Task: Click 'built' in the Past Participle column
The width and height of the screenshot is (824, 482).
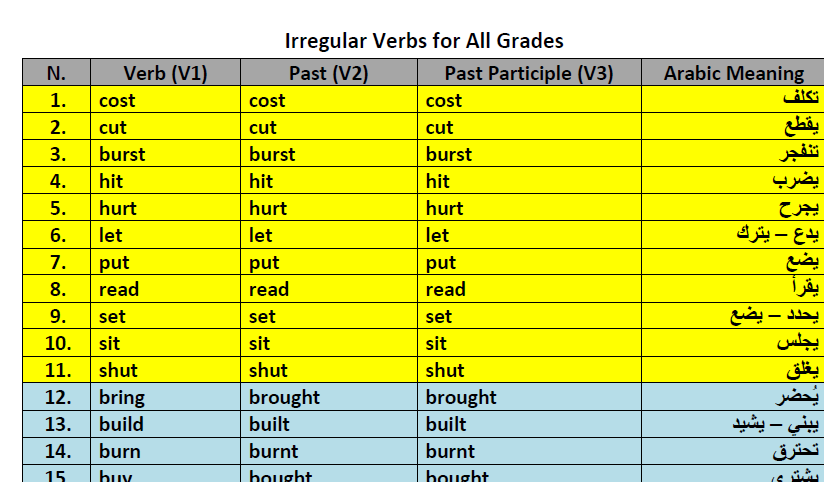Action: pos(446,424)
